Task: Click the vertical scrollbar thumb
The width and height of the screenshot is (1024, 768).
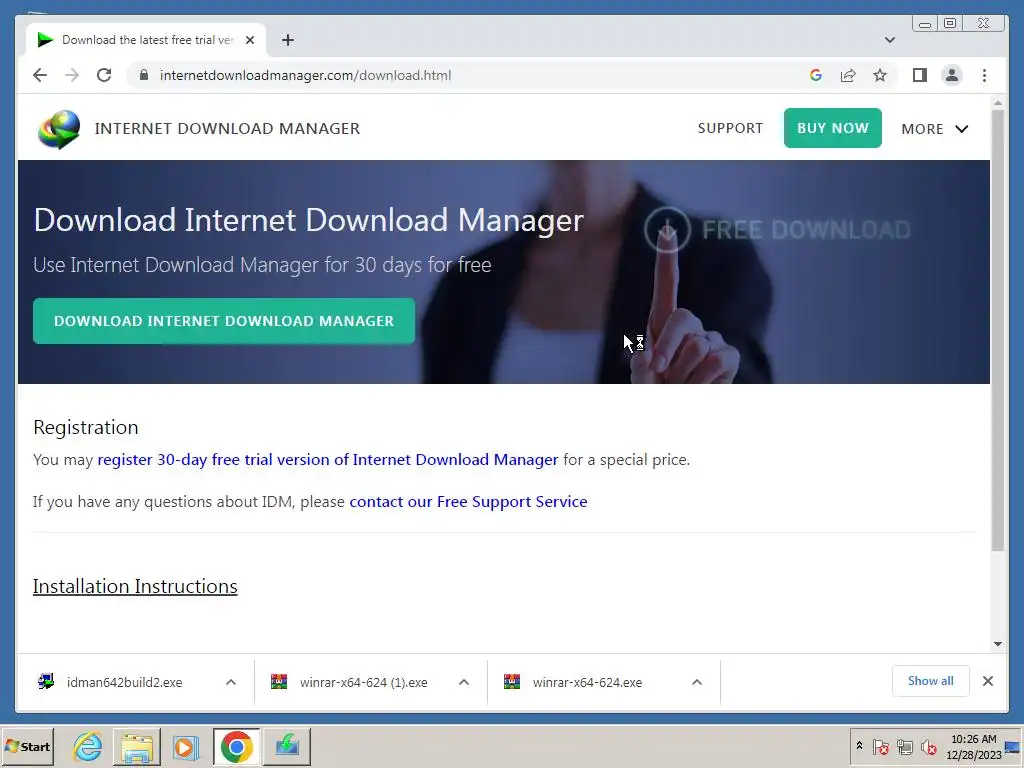Action: 998,330
